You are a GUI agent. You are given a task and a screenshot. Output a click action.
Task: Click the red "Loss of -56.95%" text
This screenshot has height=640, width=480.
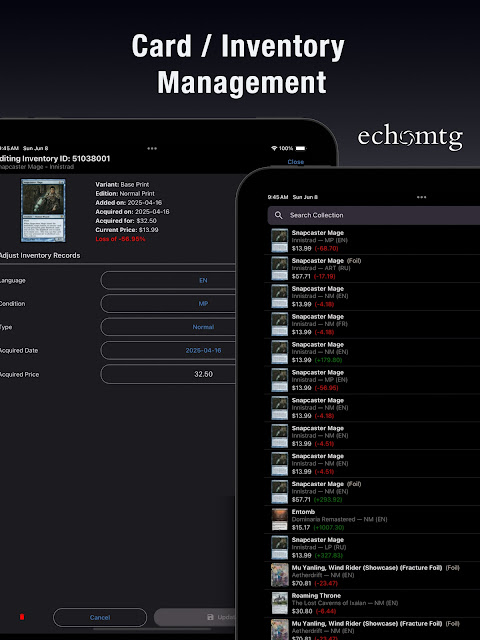point(120,239)
